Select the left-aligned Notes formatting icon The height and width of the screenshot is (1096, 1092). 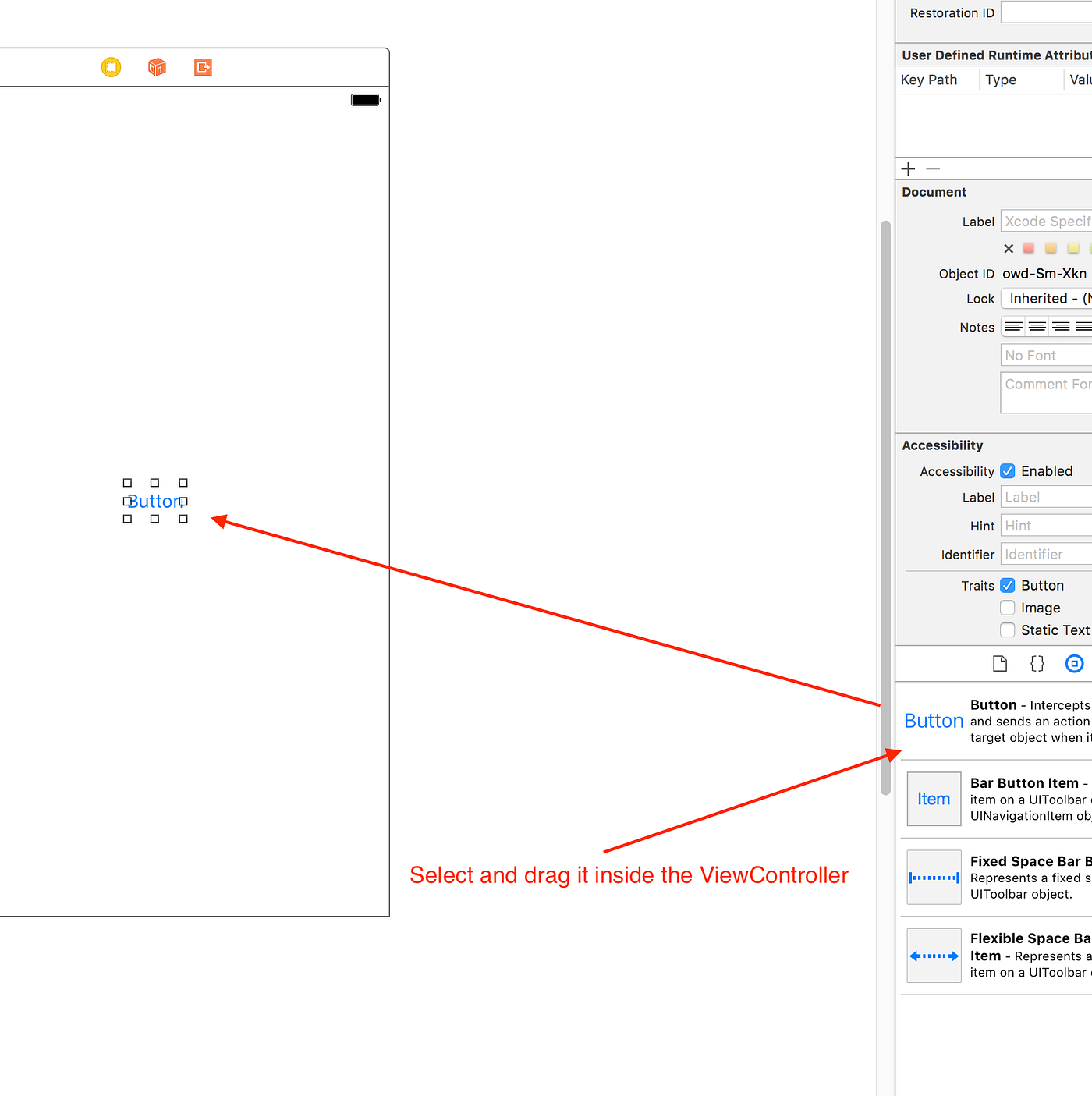(x=1013, y=327)
